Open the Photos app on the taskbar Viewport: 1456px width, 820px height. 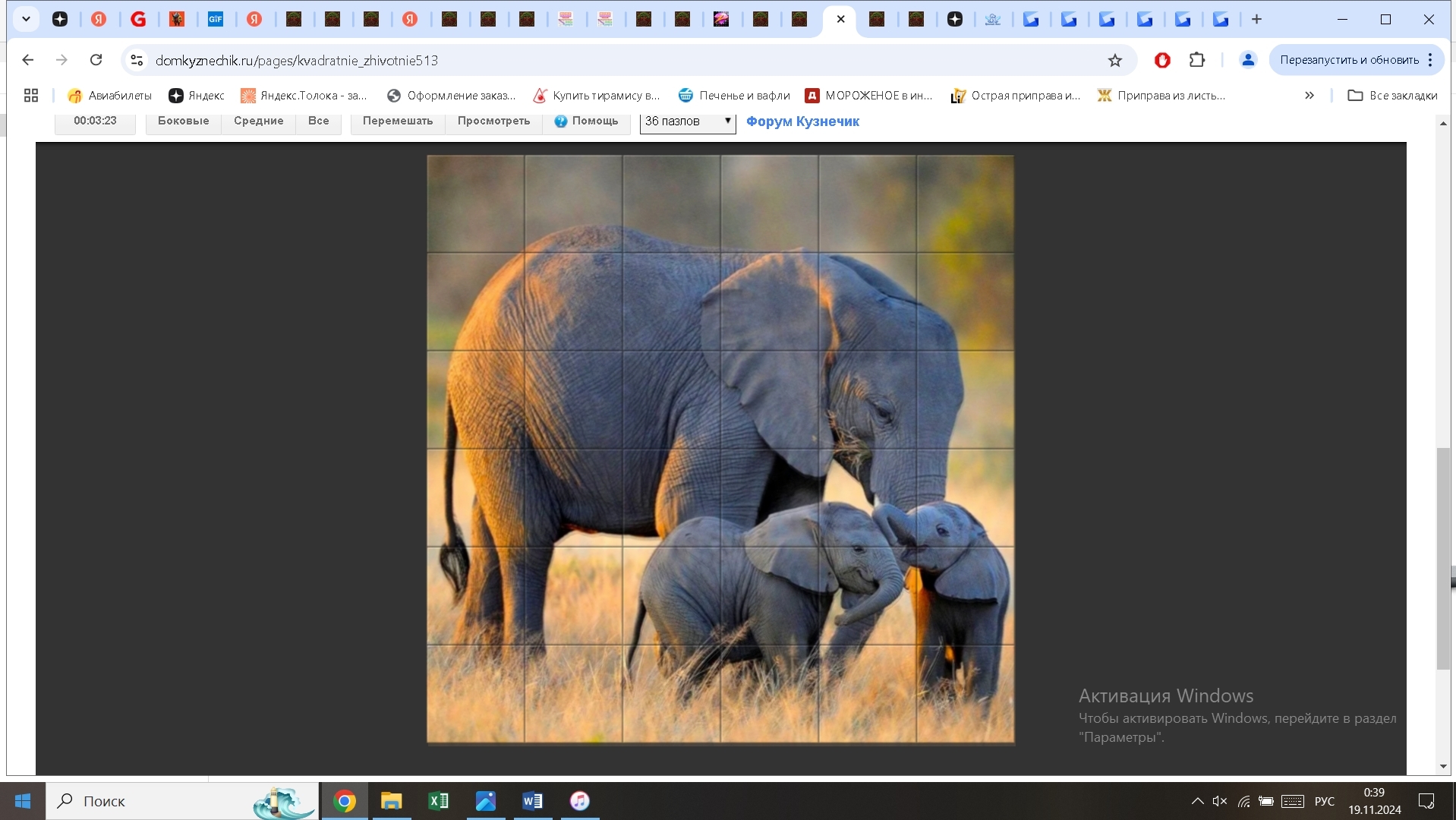486,801
